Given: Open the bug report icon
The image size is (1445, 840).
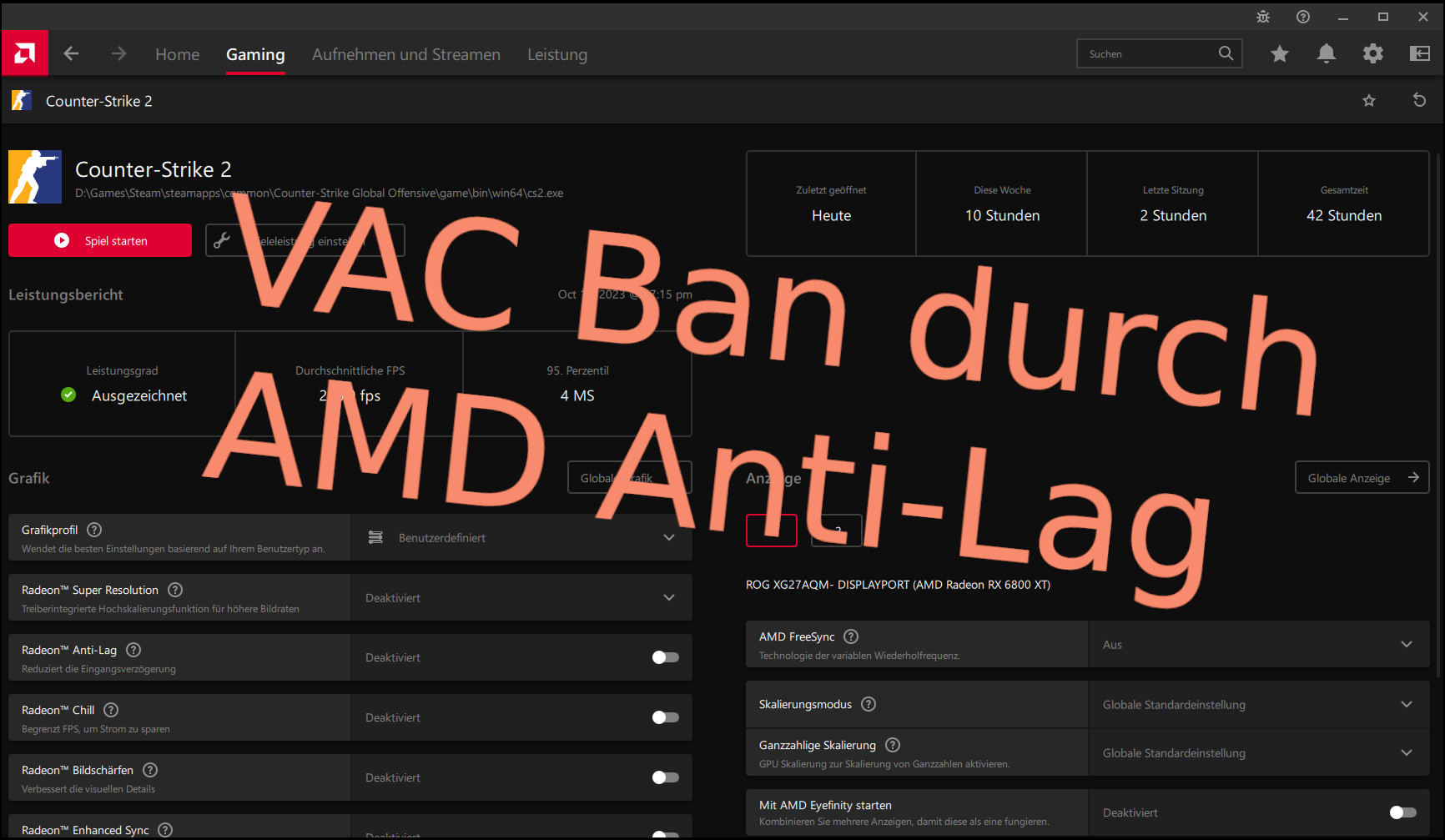Looking at the screenshot, I should 1263,17.
